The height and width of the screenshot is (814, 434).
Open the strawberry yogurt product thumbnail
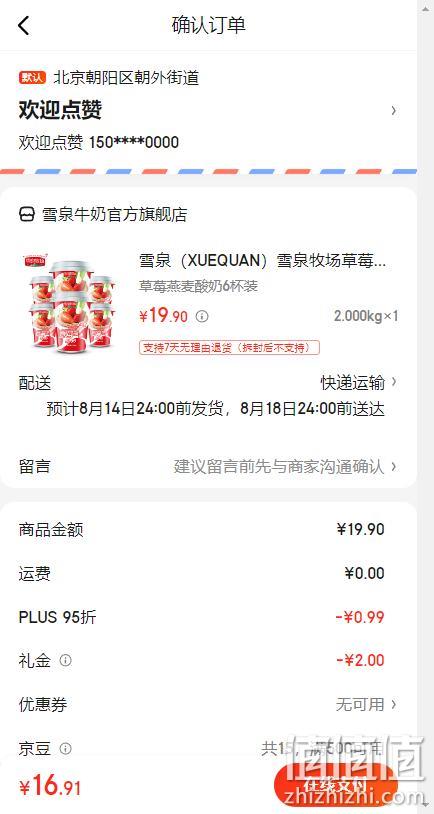[69, 303]
